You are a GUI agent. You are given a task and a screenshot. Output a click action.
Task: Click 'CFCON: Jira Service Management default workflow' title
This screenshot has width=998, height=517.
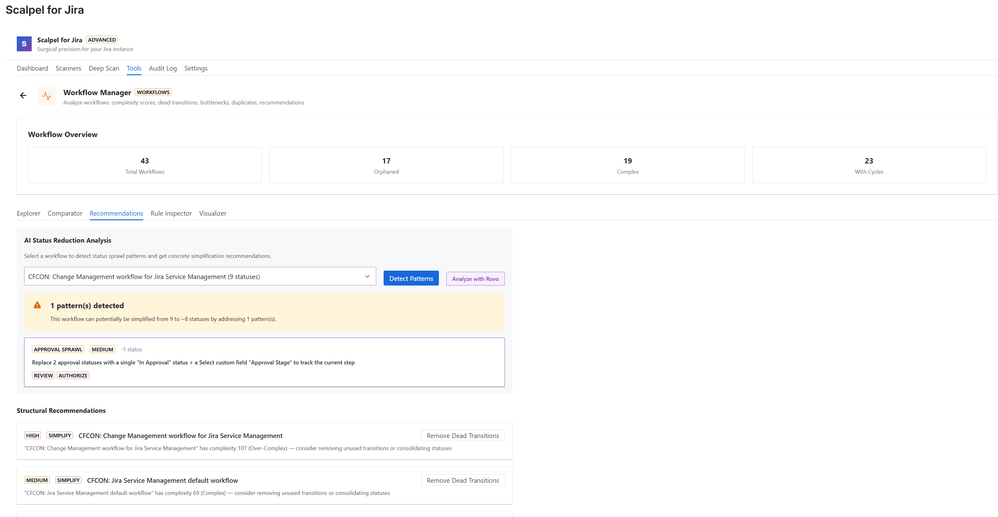[162, 480]
